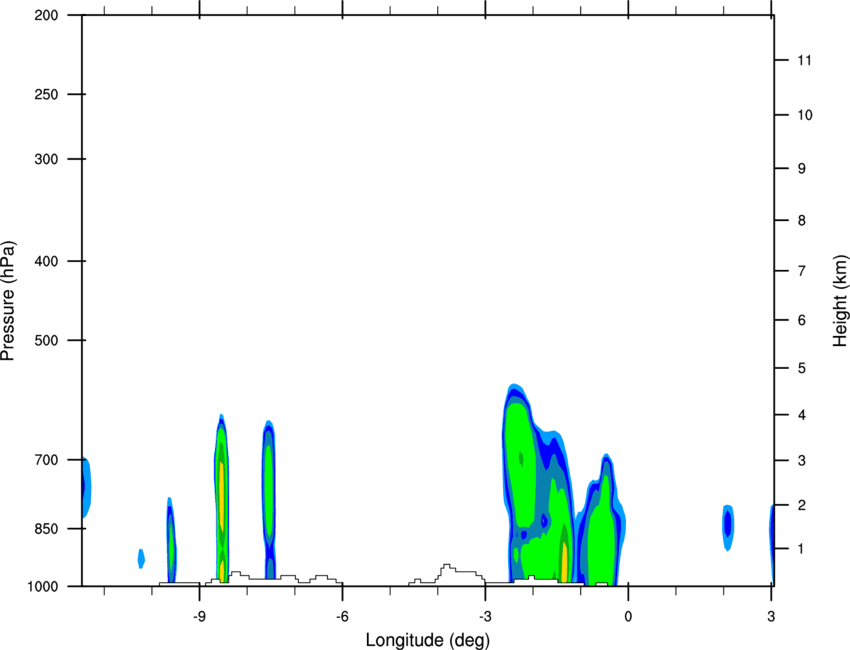
Task: Click the -9 longitude tick label
Action: (199, 616)
